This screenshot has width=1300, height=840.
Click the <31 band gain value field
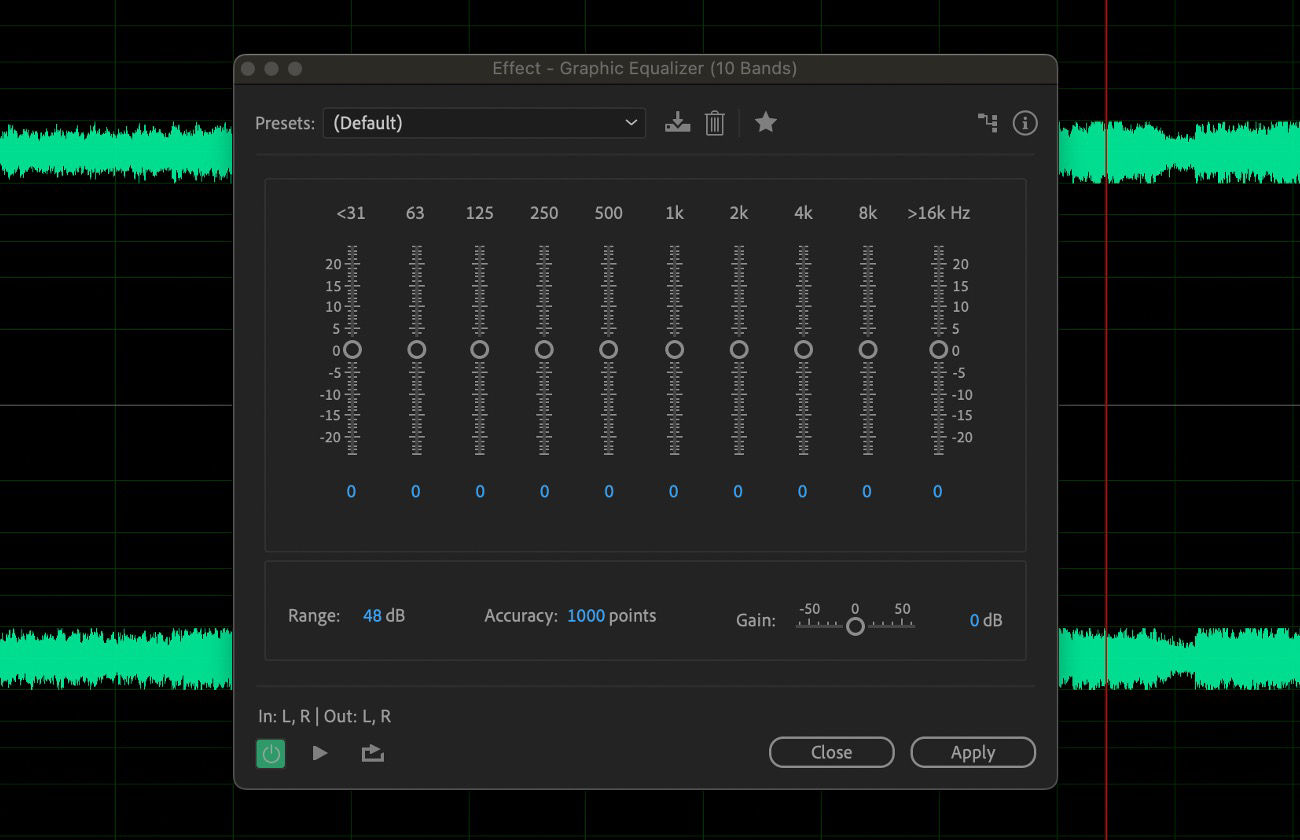point(351,491)
